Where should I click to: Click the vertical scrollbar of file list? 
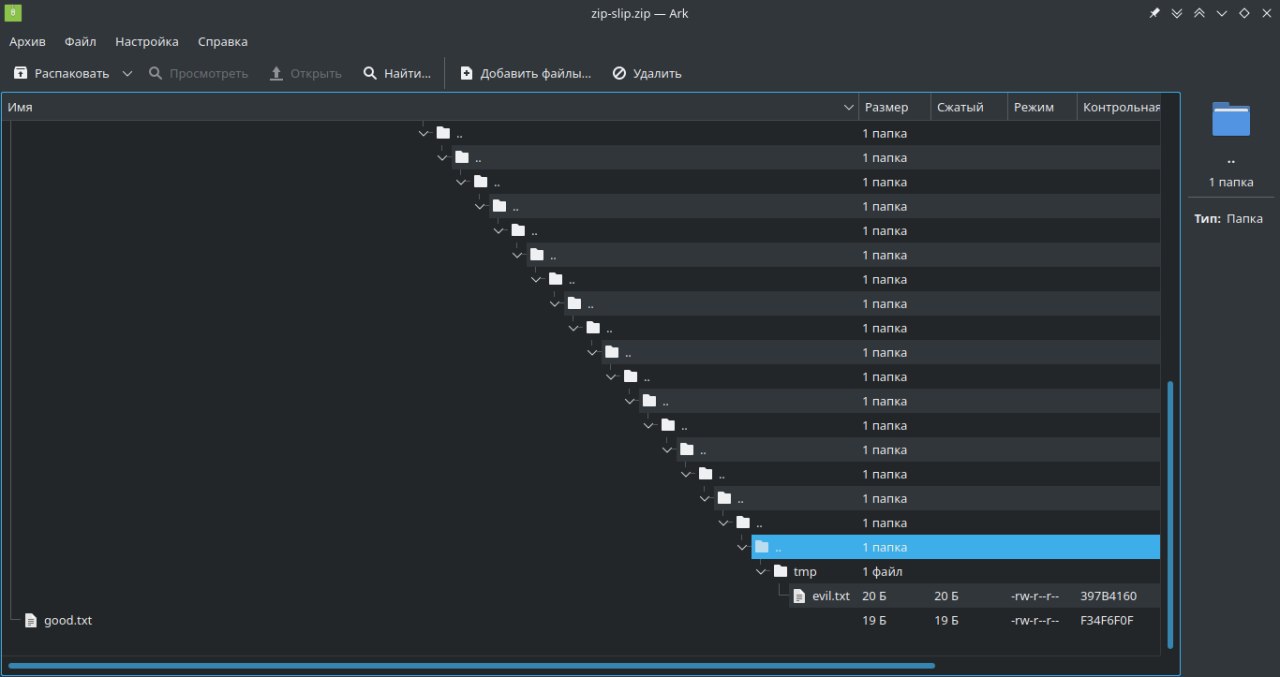pyautogui.click(x=1168, y=513)
